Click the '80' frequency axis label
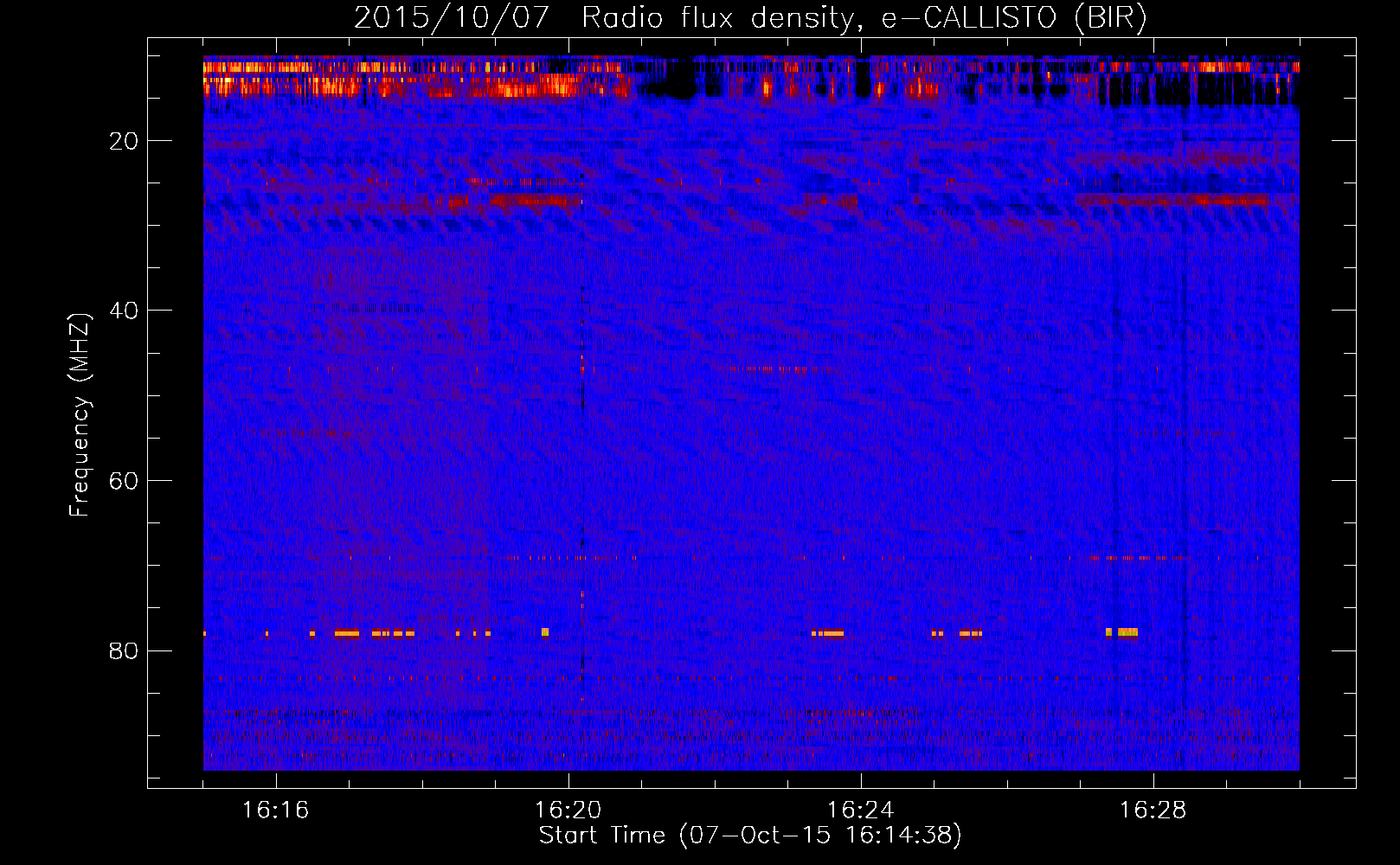The height and width of the screenshot is (865, 1400). [125, 650]
